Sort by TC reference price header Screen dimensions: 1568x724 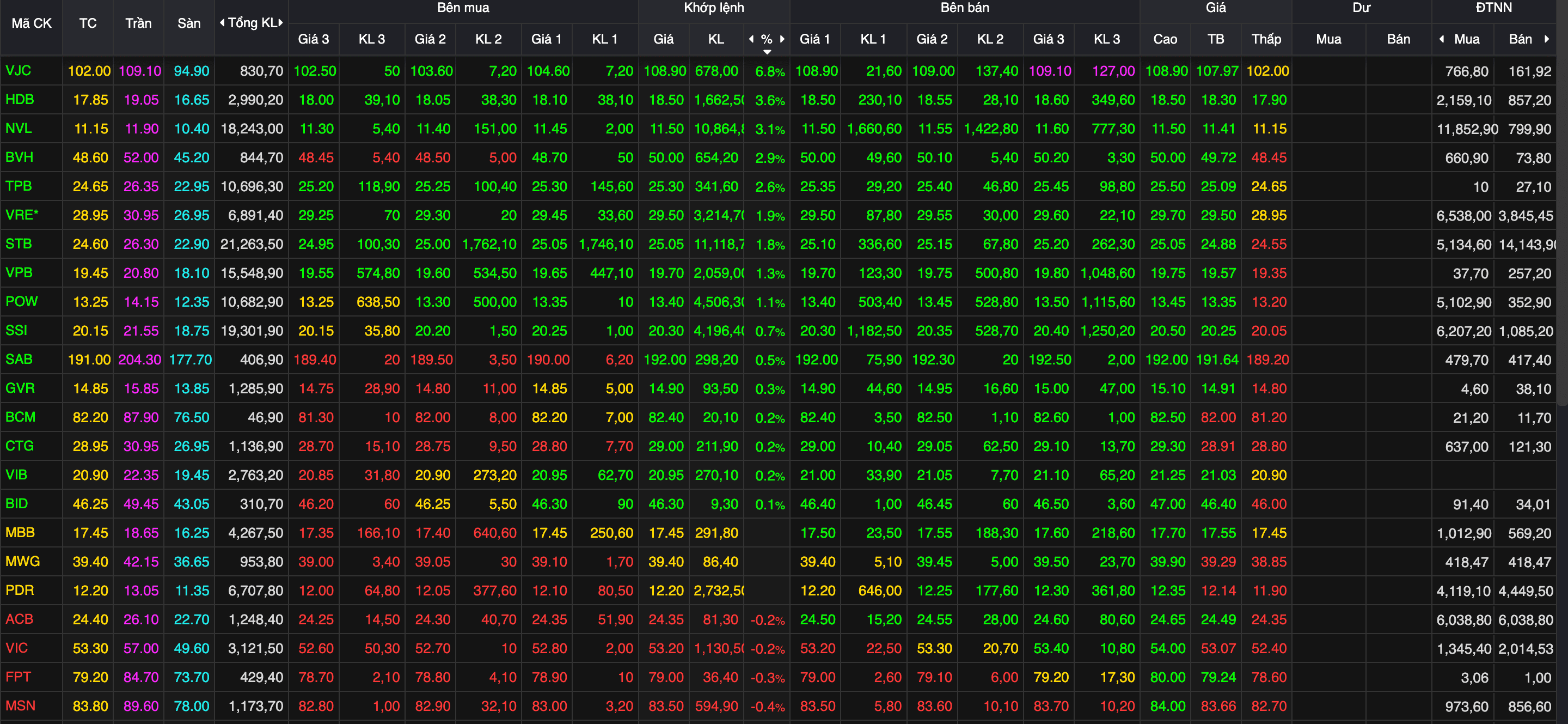pyautogui.click(x=88, y=23)
